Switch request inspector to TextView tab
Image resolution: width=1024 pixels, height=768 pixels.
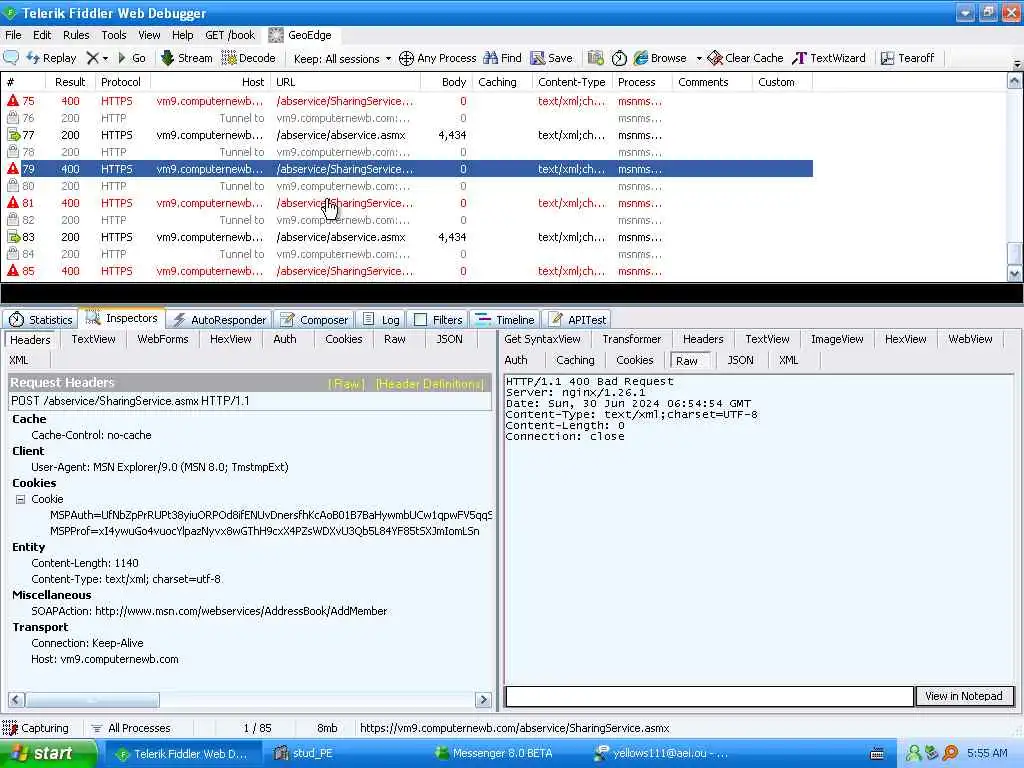tap(93, 339)
